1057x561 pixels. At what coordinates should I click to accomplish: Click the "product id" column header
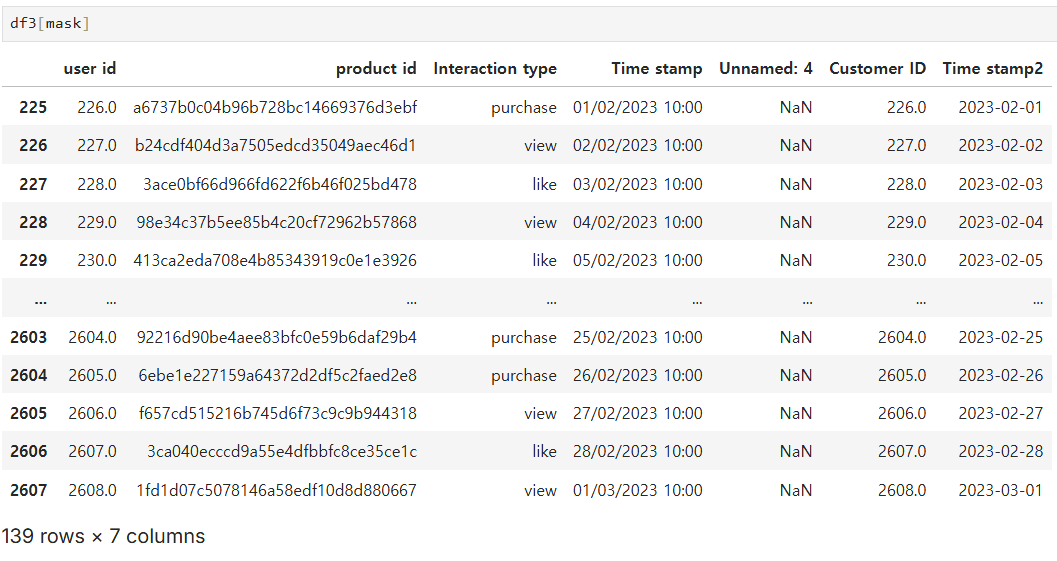pos(376,68)
